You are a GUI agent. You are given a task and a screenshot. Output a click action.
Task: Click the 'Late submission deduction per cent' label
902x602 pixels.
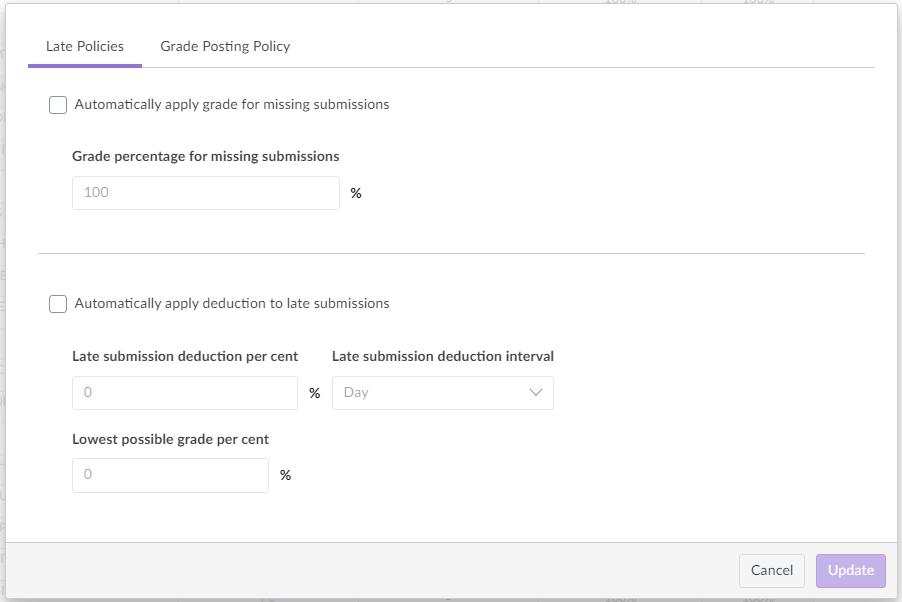coord(185,356)
